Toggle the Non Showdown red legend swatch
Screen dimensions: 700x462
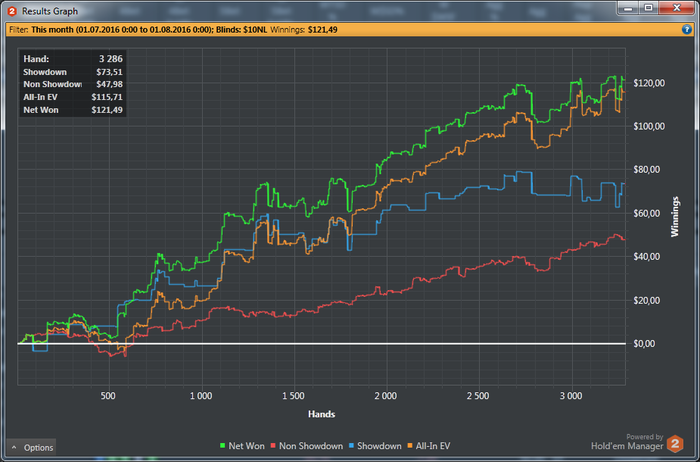273,445
